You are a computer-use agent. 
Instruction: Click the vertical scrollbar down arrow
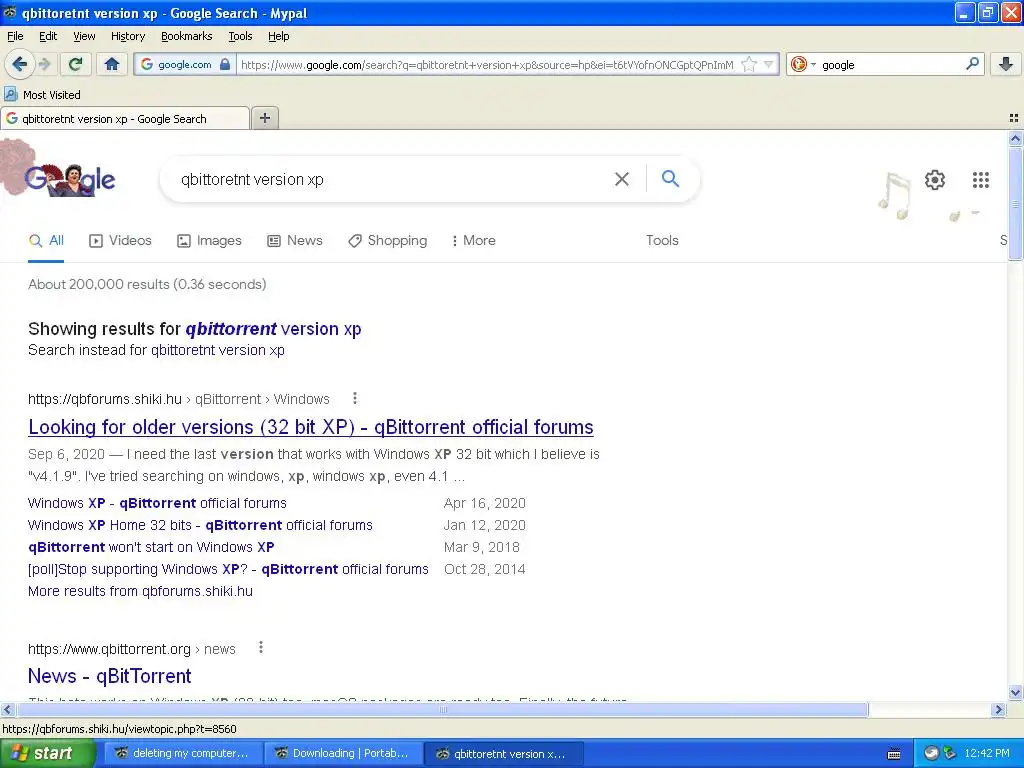pos(1015,692)
